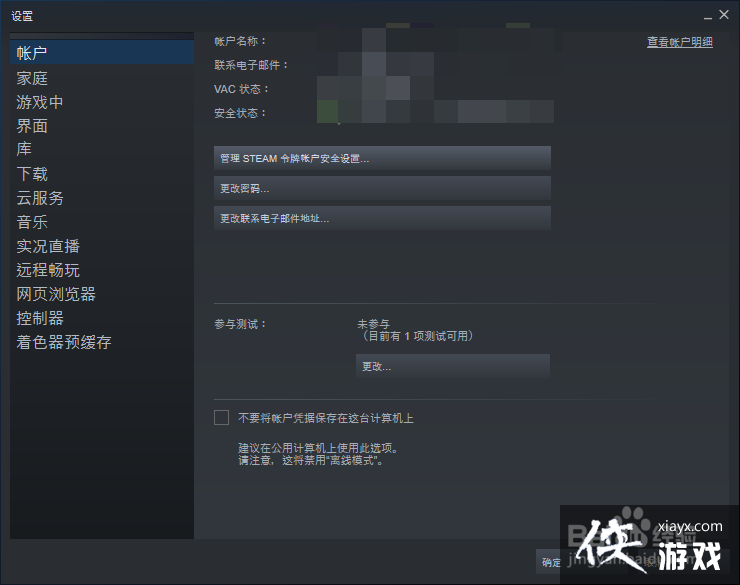
Task: Click the VAC 状态 label
Action: point(241,89)
